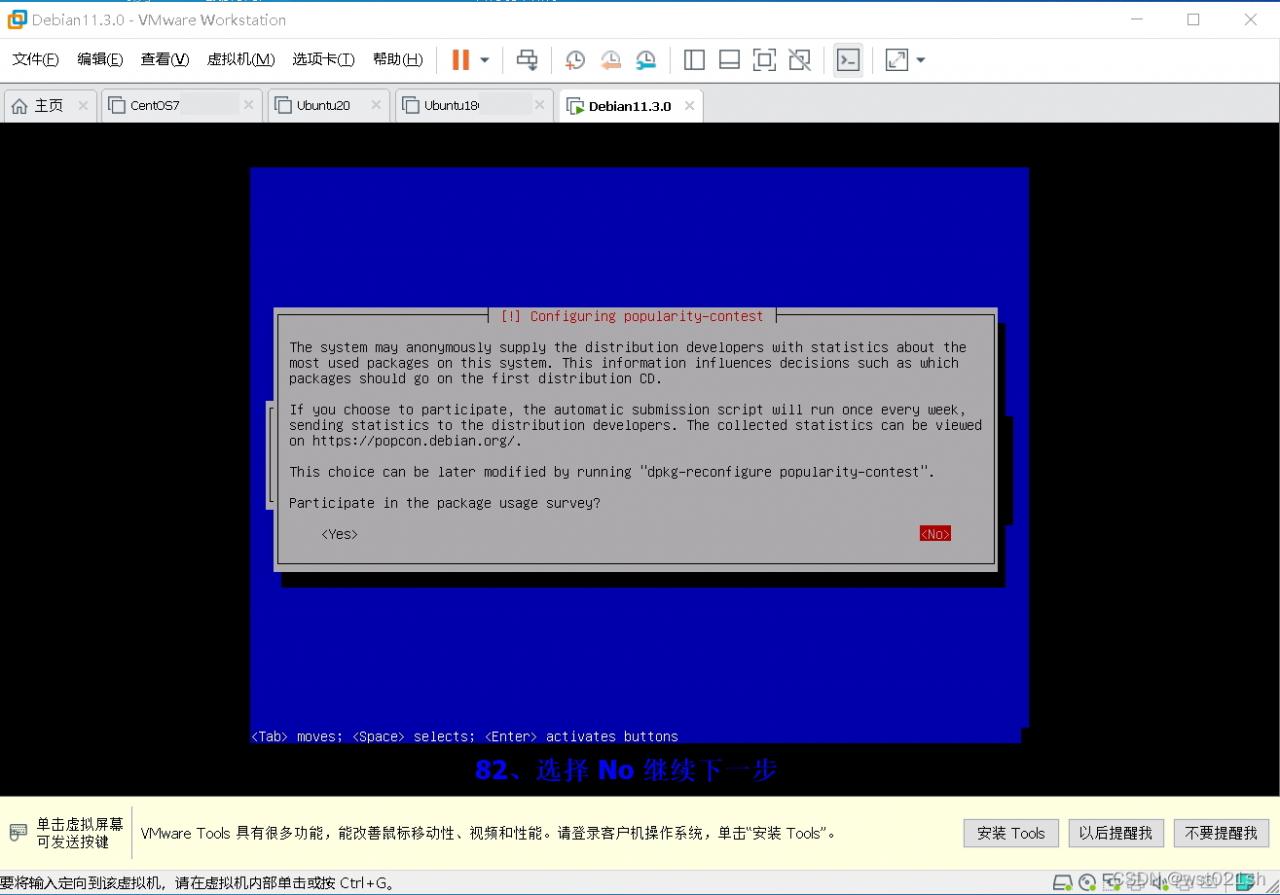The height and width of the screenshot is (895, 1280).
Task: Click the stretch guest display icon
Action: [897, 60]
